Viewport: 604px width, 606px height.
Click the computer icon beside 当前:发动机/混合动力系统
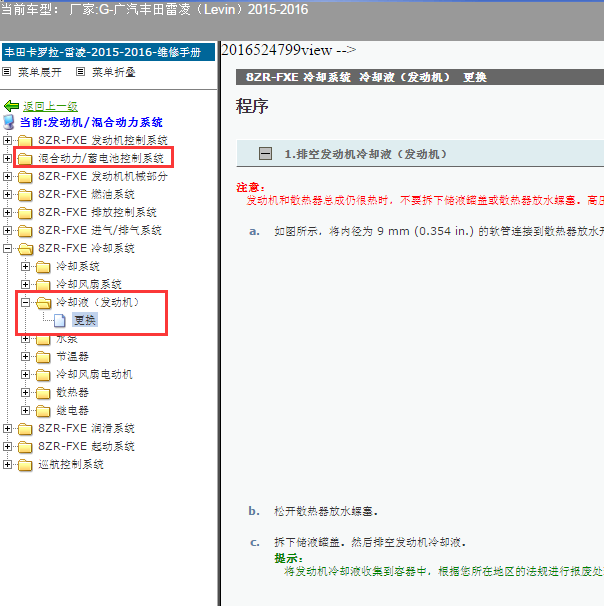tap(9, 122)
